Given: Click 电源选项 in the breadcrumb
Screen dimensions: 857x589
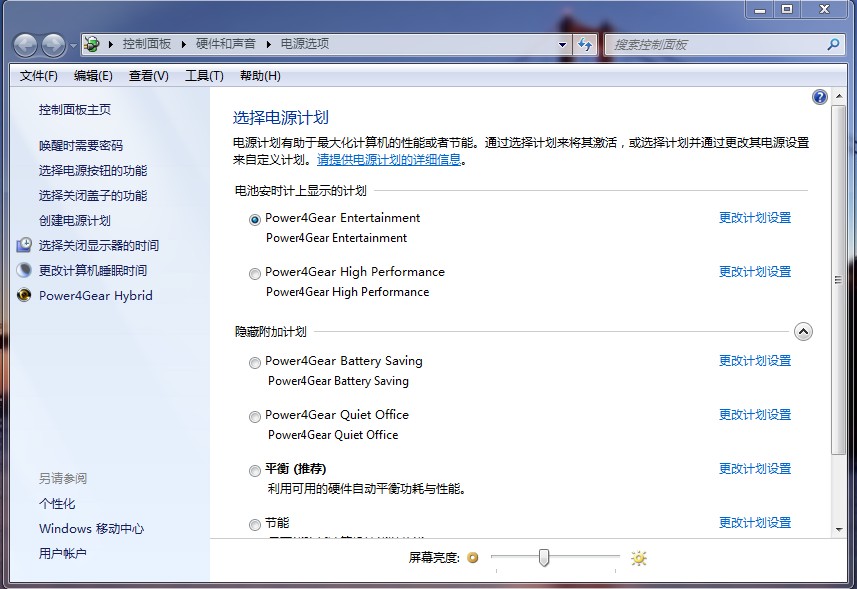Looking at the screenshot, I should (x=305, y=44).
